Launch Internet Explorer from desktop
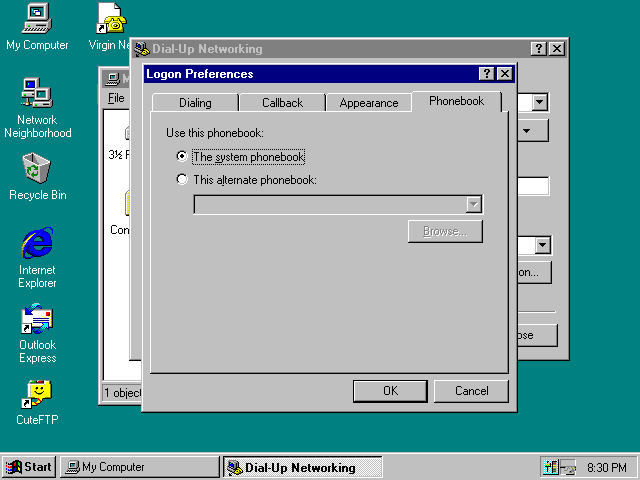This screenshot has width=640, height=480. [37, 244]
